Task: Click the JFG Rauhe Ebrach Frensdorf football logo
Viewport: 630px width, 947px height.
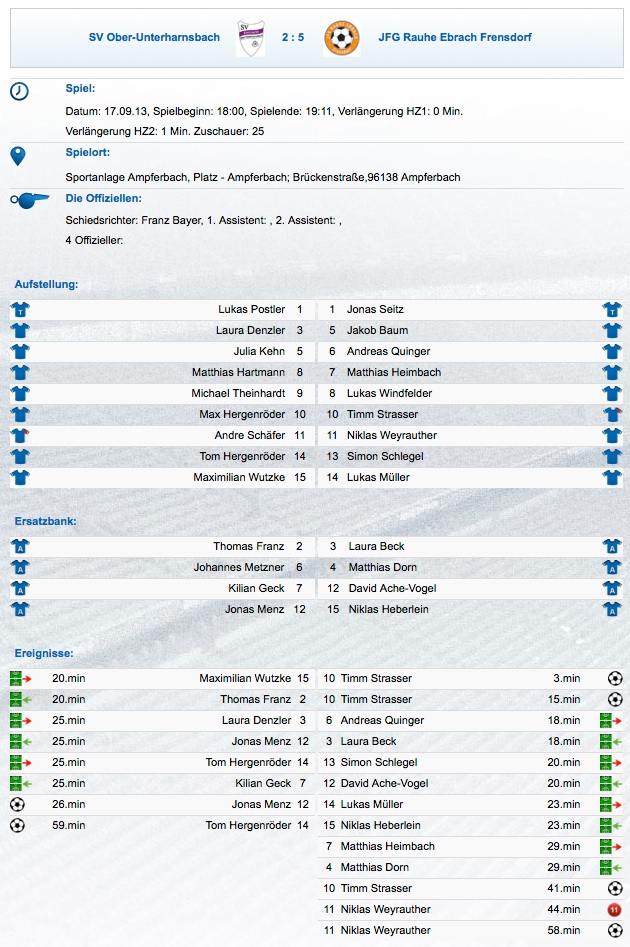Action: pos(342,38)
